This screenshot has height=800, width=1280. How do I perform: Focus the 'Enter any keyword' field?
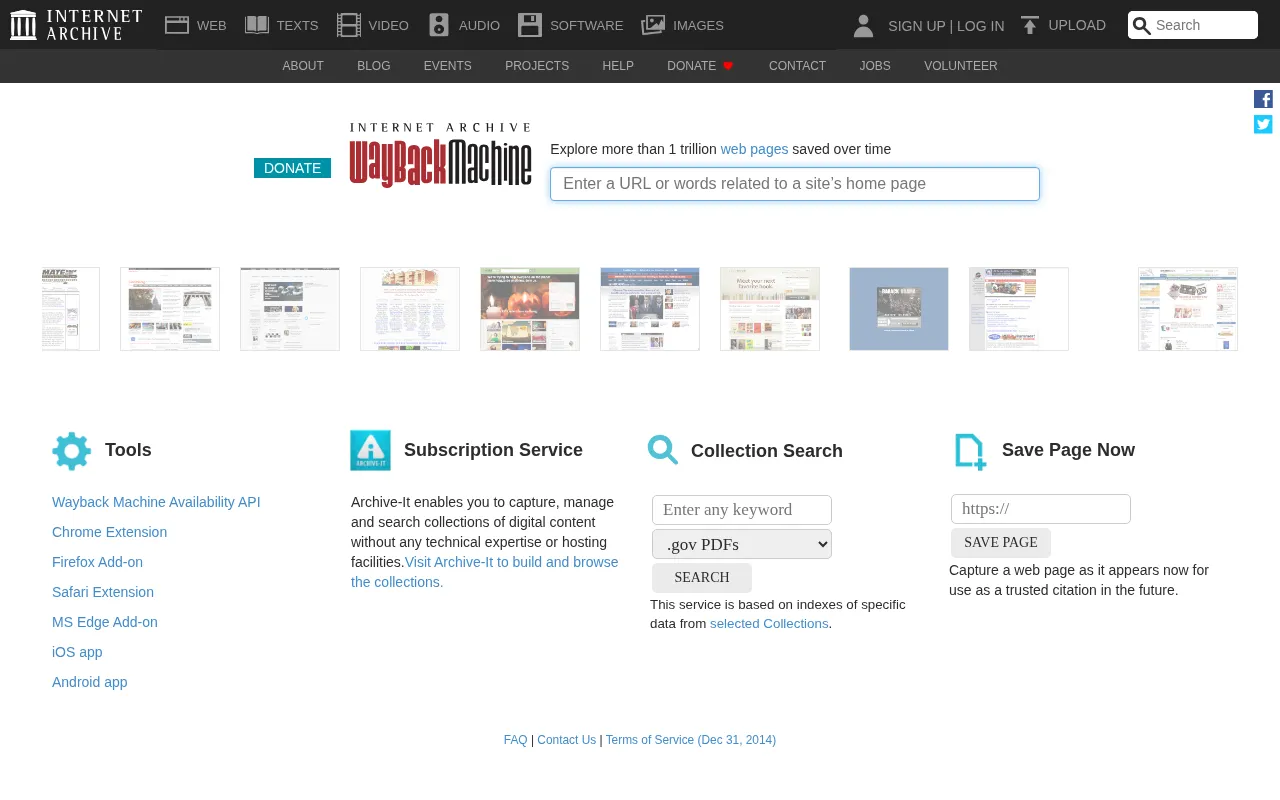coord(742,510)
